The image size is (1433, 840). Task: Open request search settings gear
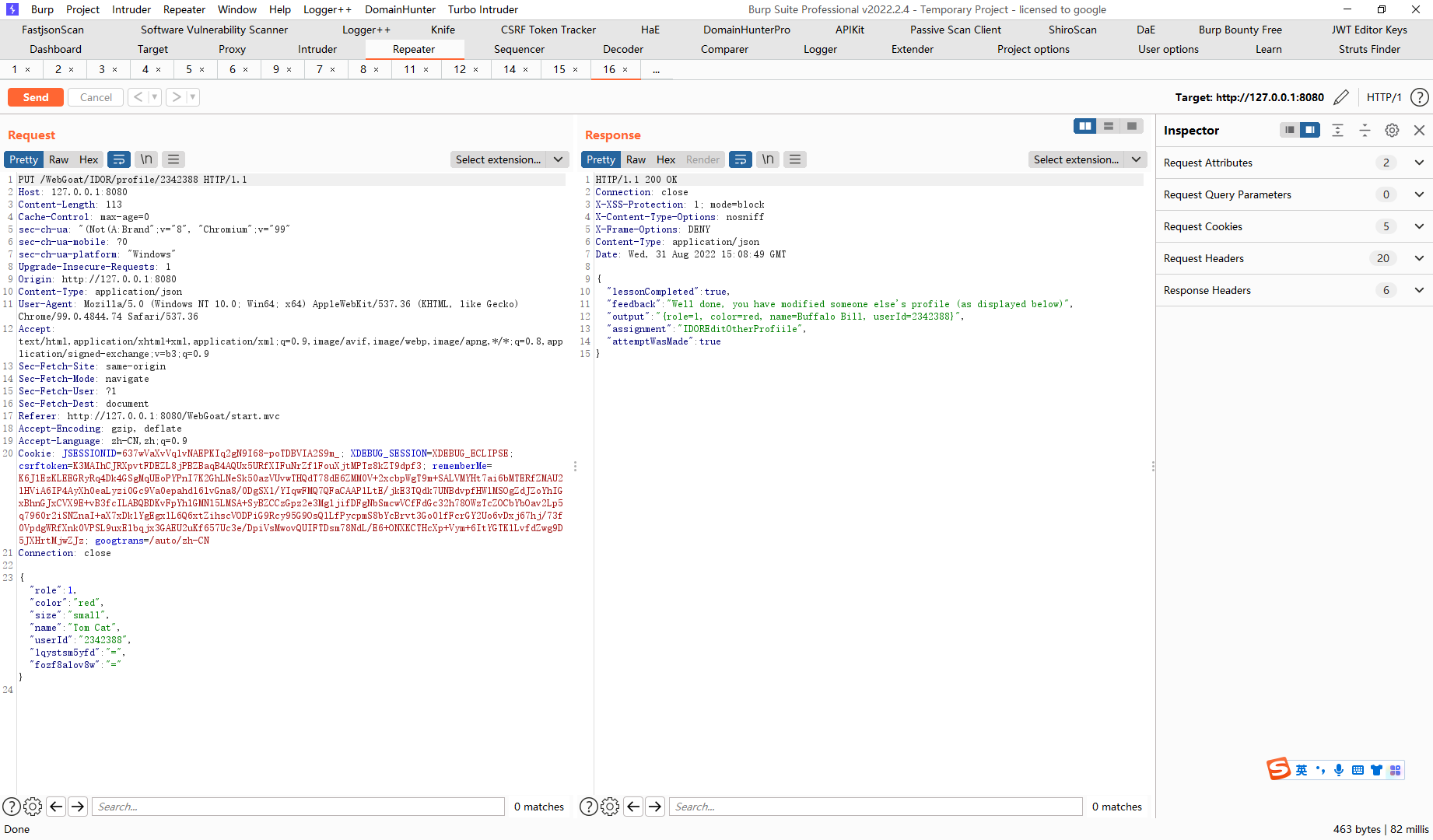33,807
